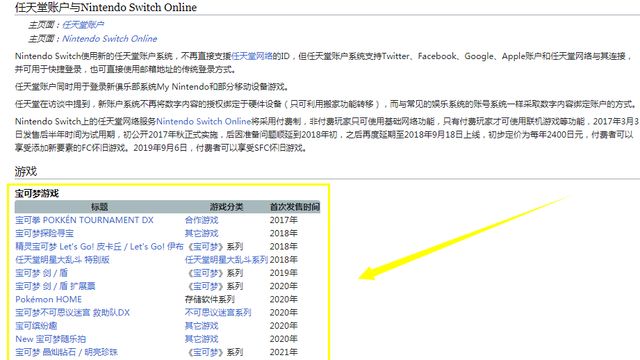Viewport: 640px width, 360px height.
Task: Open 宝可梦不可思议迷宫 救助队DX link
Action: click(73, 313)
